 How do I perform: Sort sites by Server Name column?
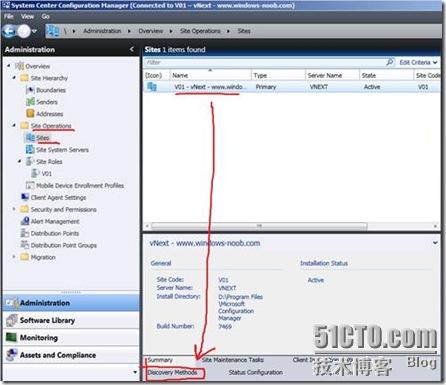click(332, 75)
